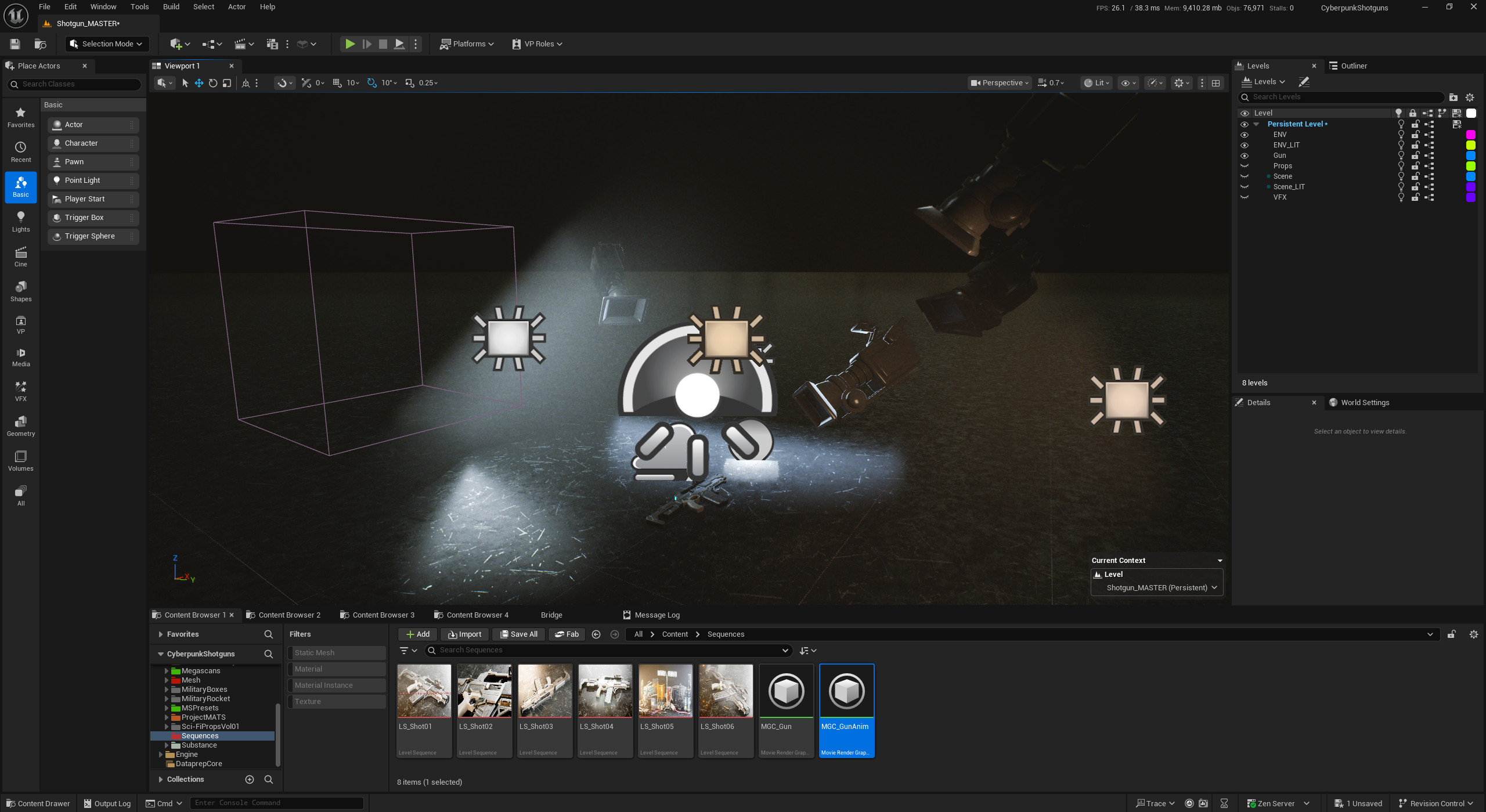Open the Content Drawer from the status bar
The height and width of the screenshot is (812, 1486).
pyautogui.click(x=38, y=803)
